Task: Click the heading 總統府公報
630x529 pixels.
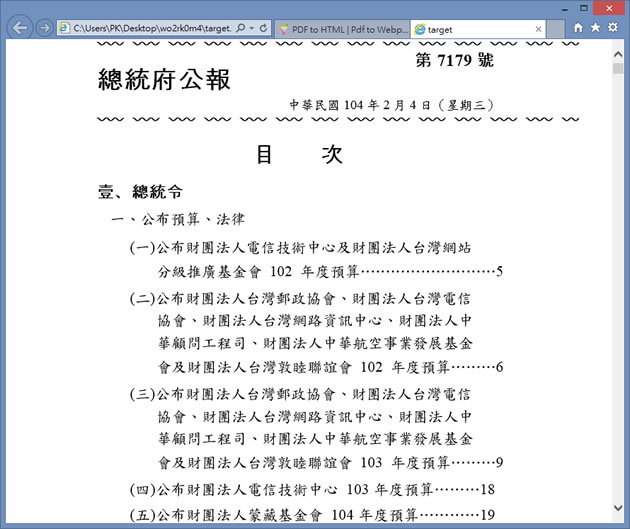Action: [164, 80]
